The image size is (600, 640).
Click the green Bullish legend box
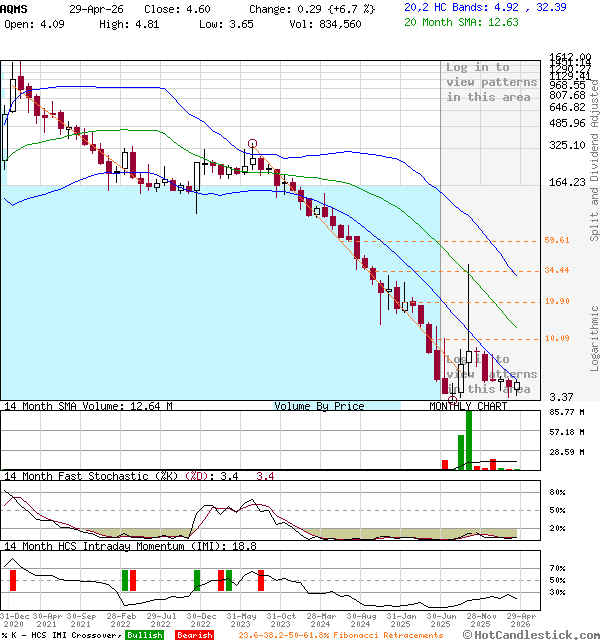[145, 635]
